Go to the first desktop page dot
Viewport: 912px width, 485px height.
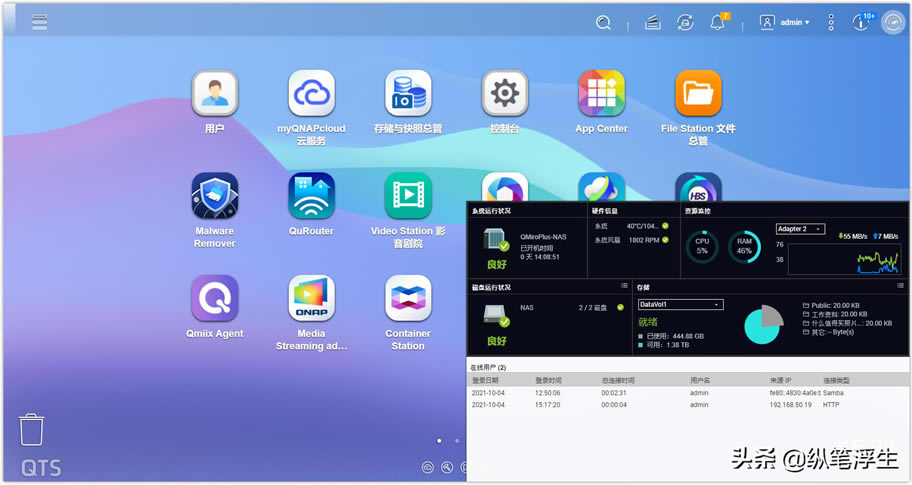click(x=439, y=441)
